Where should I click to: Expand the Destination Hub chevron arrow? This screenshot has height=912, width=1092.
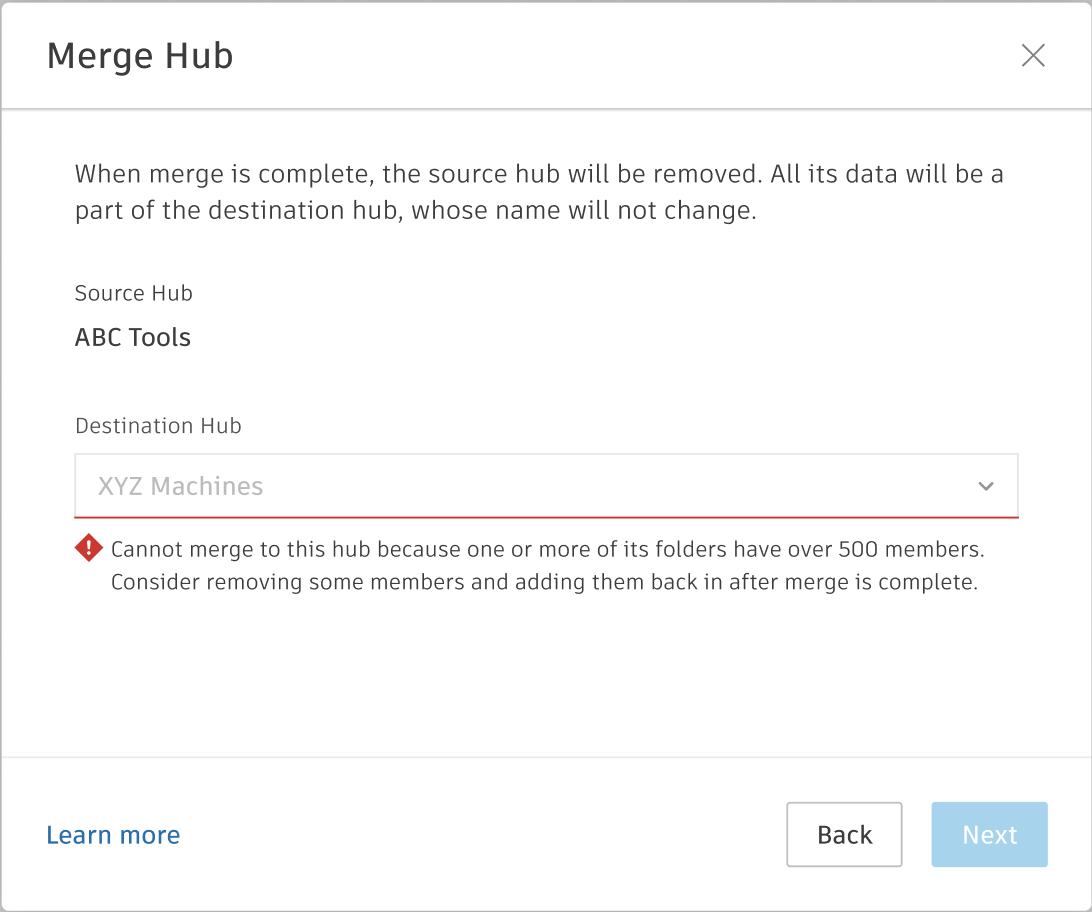pos(986,486)
